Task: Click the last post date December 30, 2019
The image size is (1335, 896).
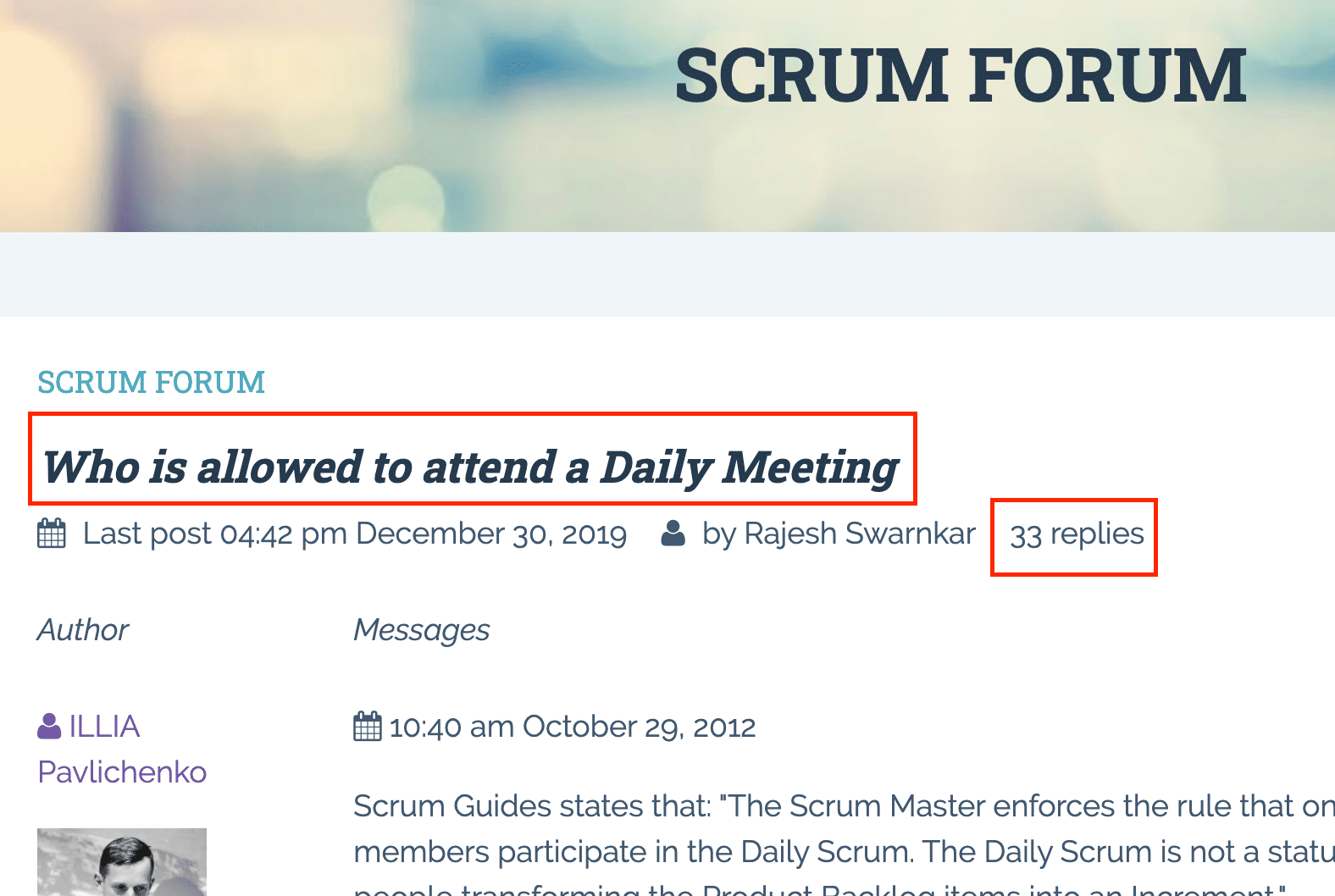Action: click(x=490, y=534)
